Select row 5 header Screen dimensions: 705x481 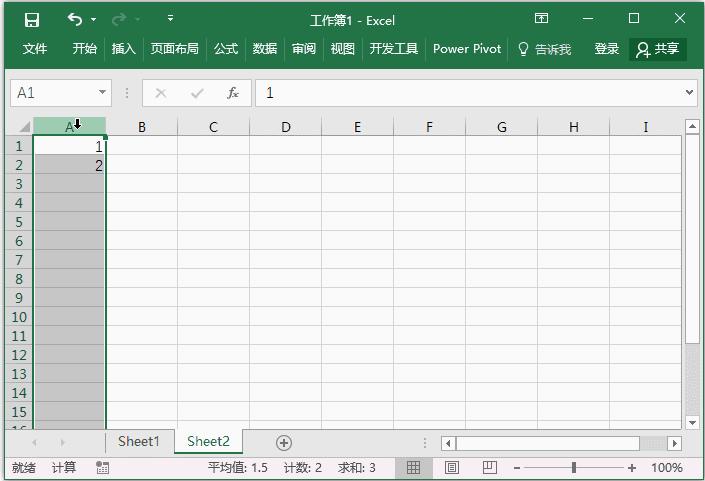[x=19, y=222]
